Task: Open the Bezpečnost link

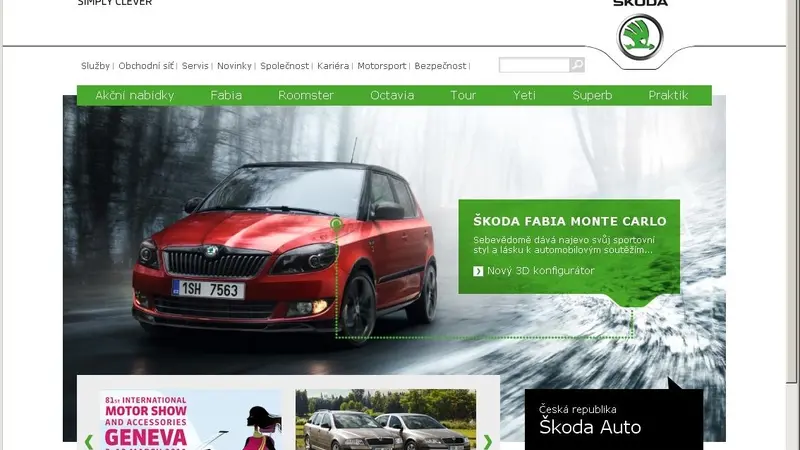Action: [440, 66]
